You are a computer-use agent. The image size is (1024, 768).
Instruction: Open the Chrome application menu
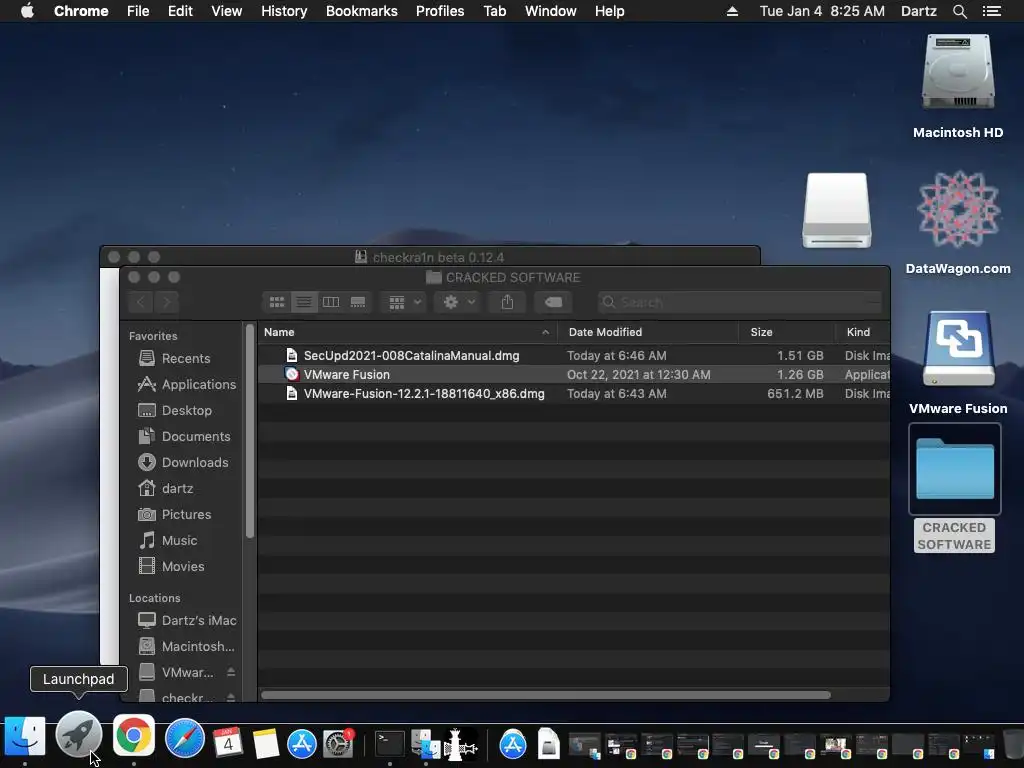coord(81,11)
